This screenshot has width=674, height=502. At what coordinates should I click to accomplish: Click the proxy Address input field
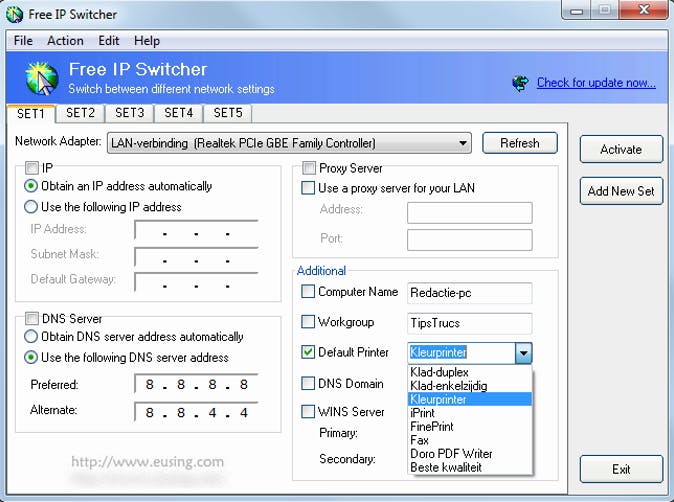pos(470,213)
